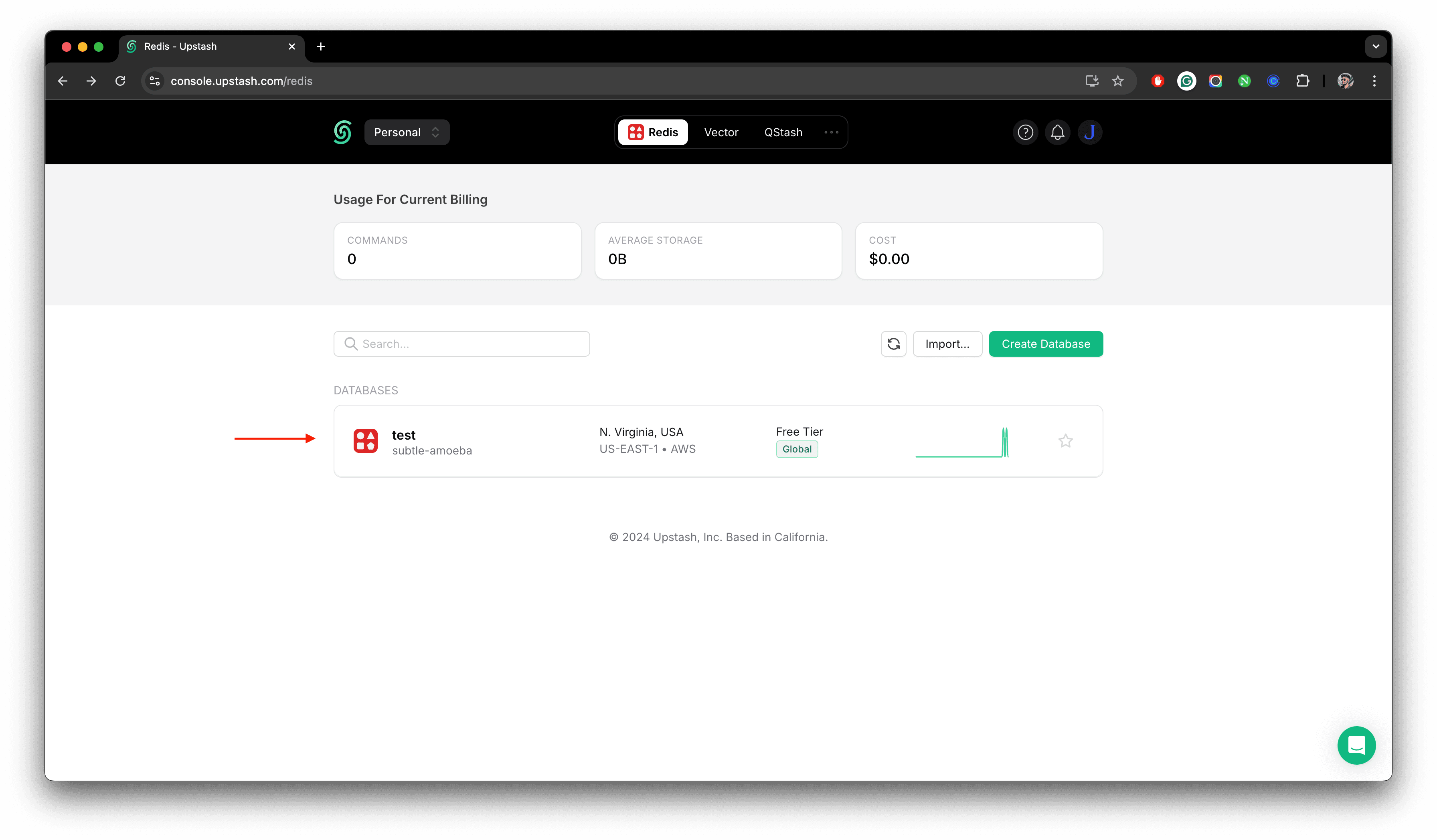Screen dimensions: 1437x840
Task: Reload the page with browser refresh icon
Action: pyautogui.click(x=120, y=81)
